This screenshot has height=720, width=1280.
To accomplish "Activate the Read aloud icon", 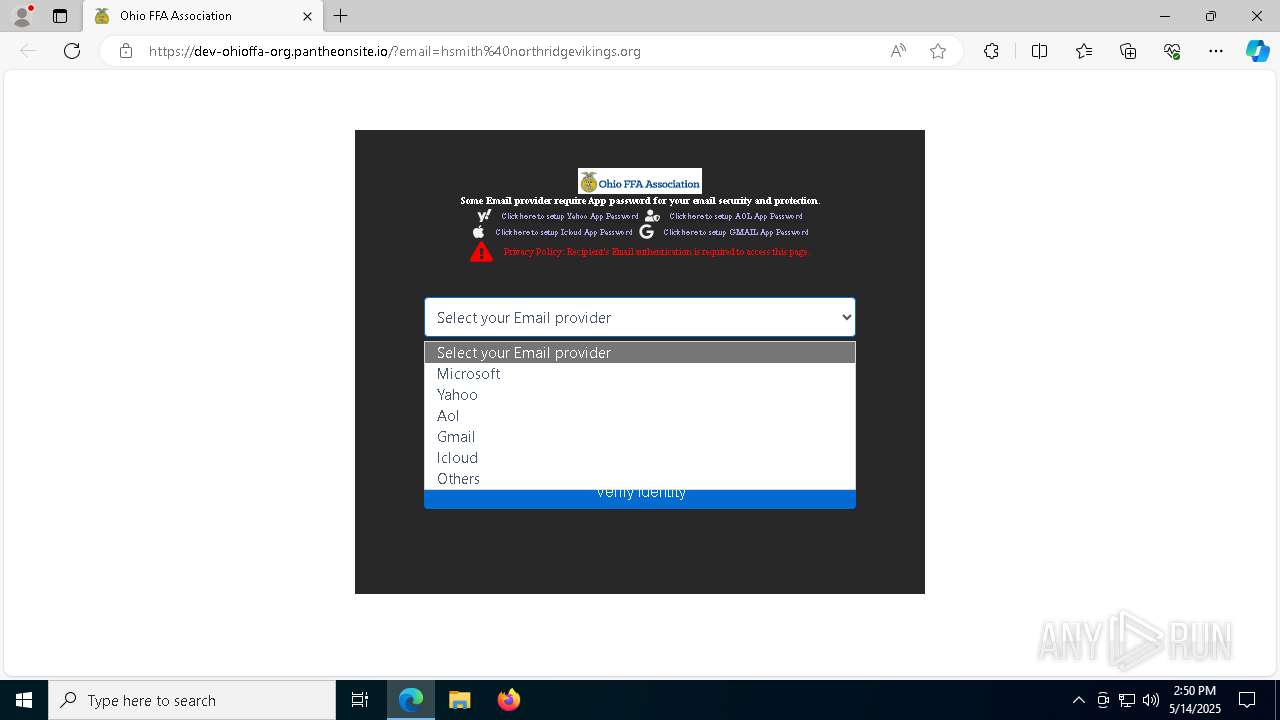I will click(x=898, y=51).
